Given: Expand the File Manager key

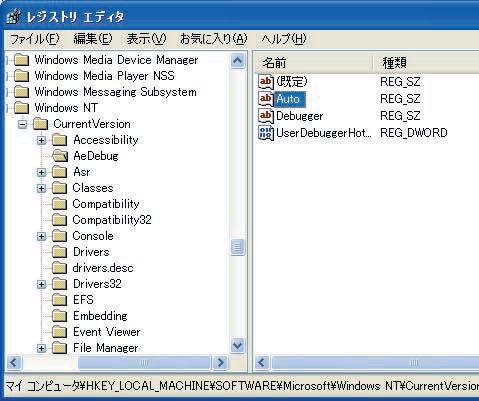Looking at the screenshot, I should click(41, 348).
